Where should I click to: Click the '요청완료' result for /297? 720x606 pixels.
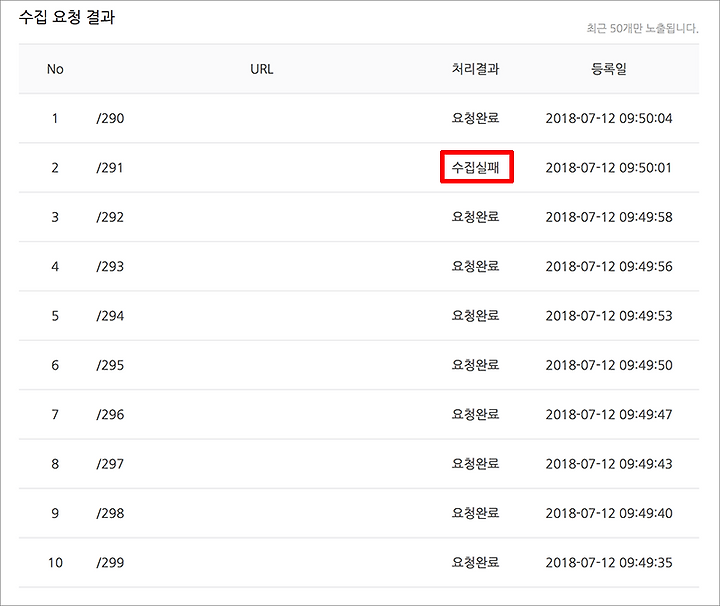[x=475, y=464]
